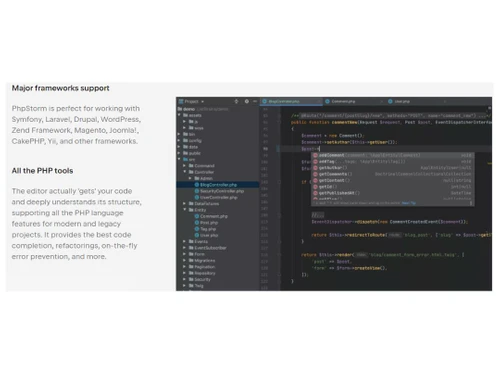This screenshot has height=375, width=500.
Task: Expand the Admin folder
Action: coord(190,178)
